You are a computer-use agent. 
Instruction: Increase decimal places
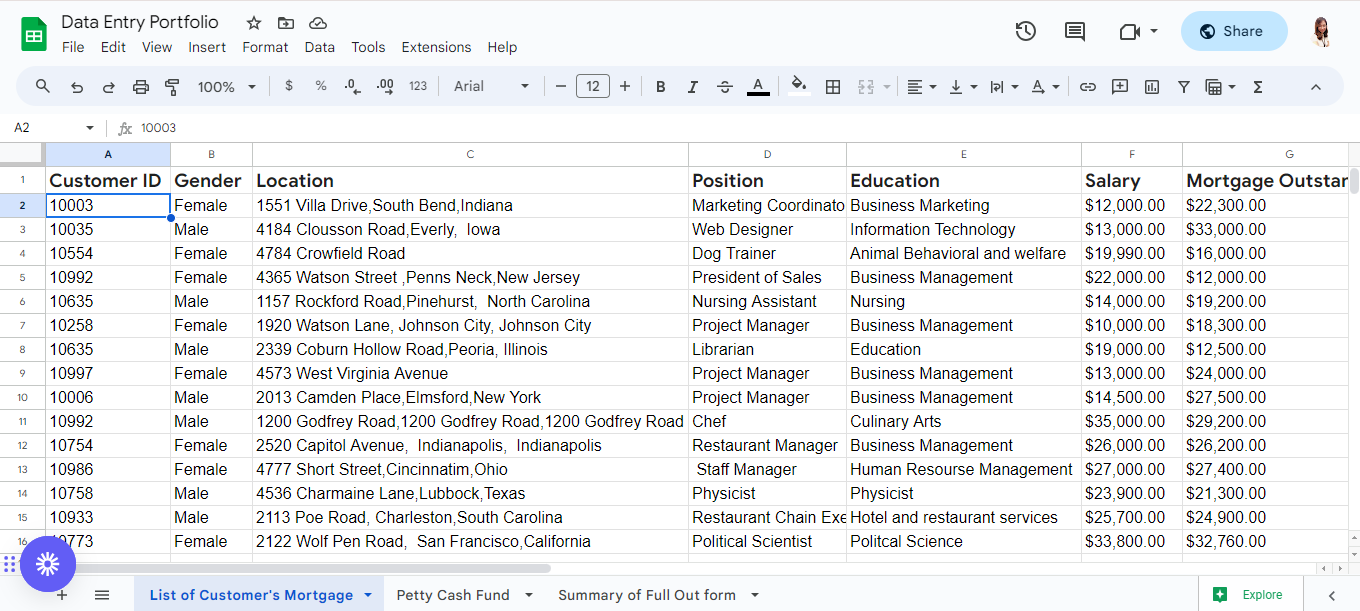[385, 87]
